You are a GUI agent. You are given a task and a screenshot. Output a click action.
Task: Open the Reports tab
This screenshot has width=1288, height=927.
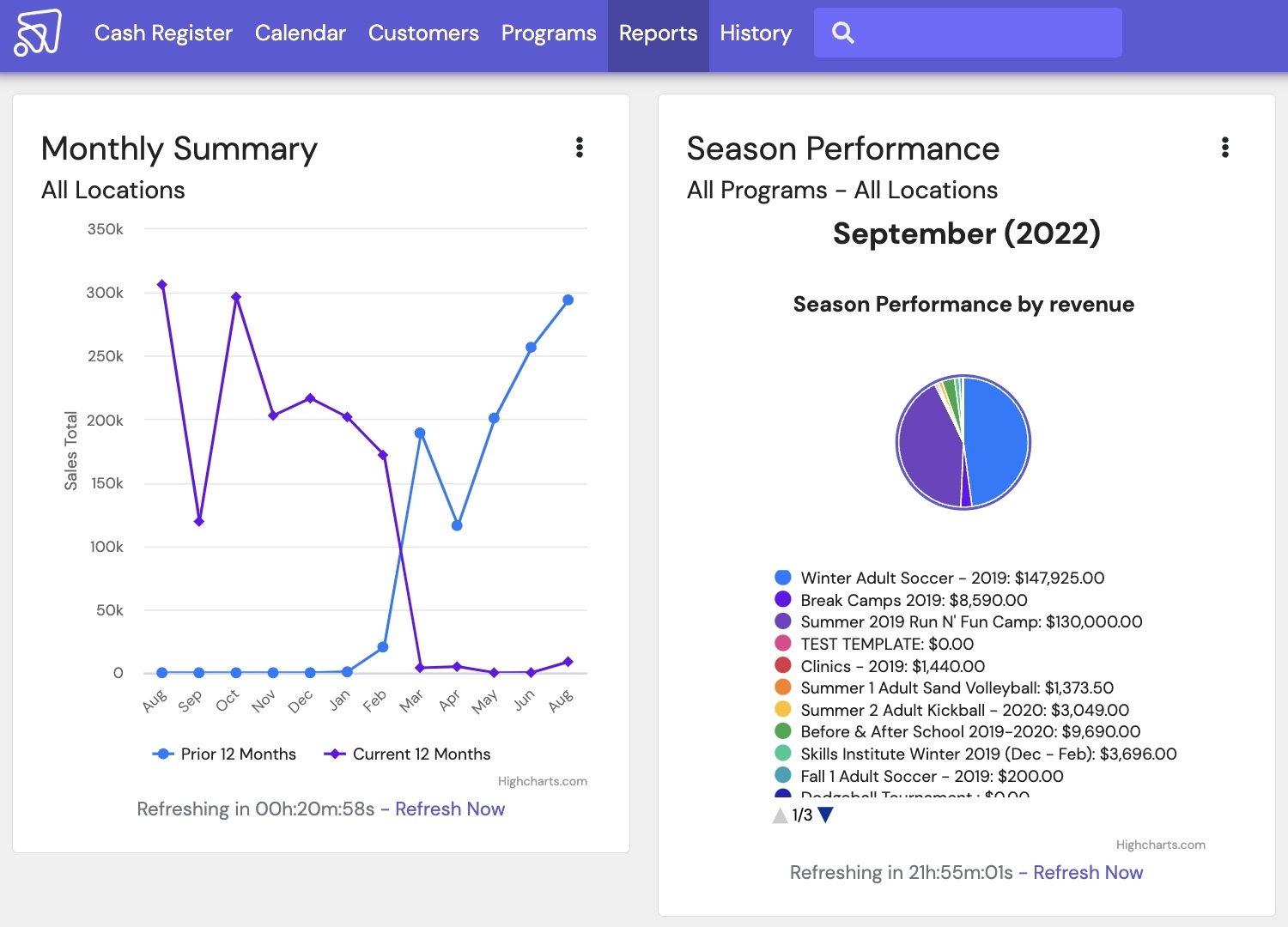(658, 33)
